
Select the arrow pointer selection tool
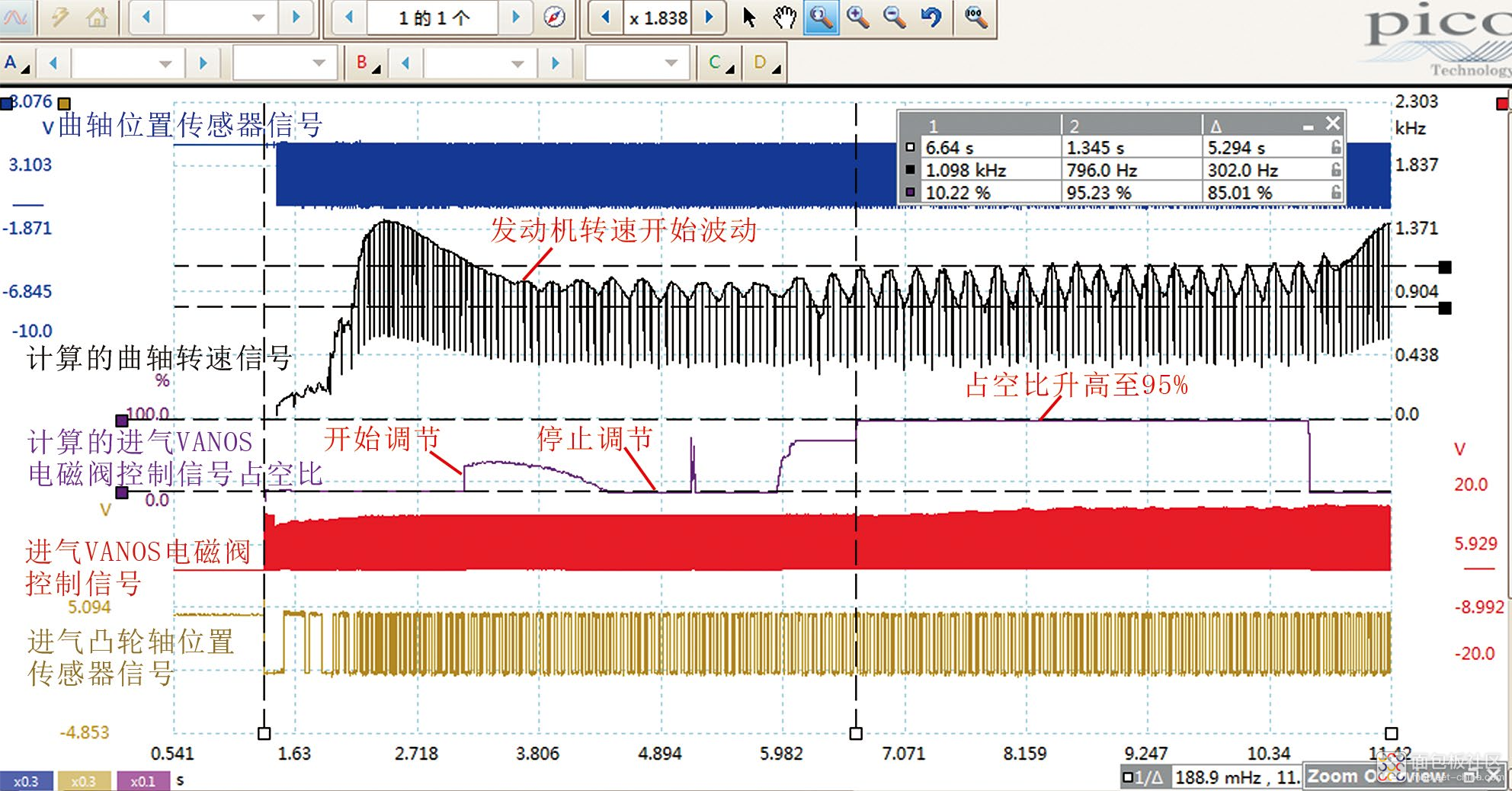(749, 17)
